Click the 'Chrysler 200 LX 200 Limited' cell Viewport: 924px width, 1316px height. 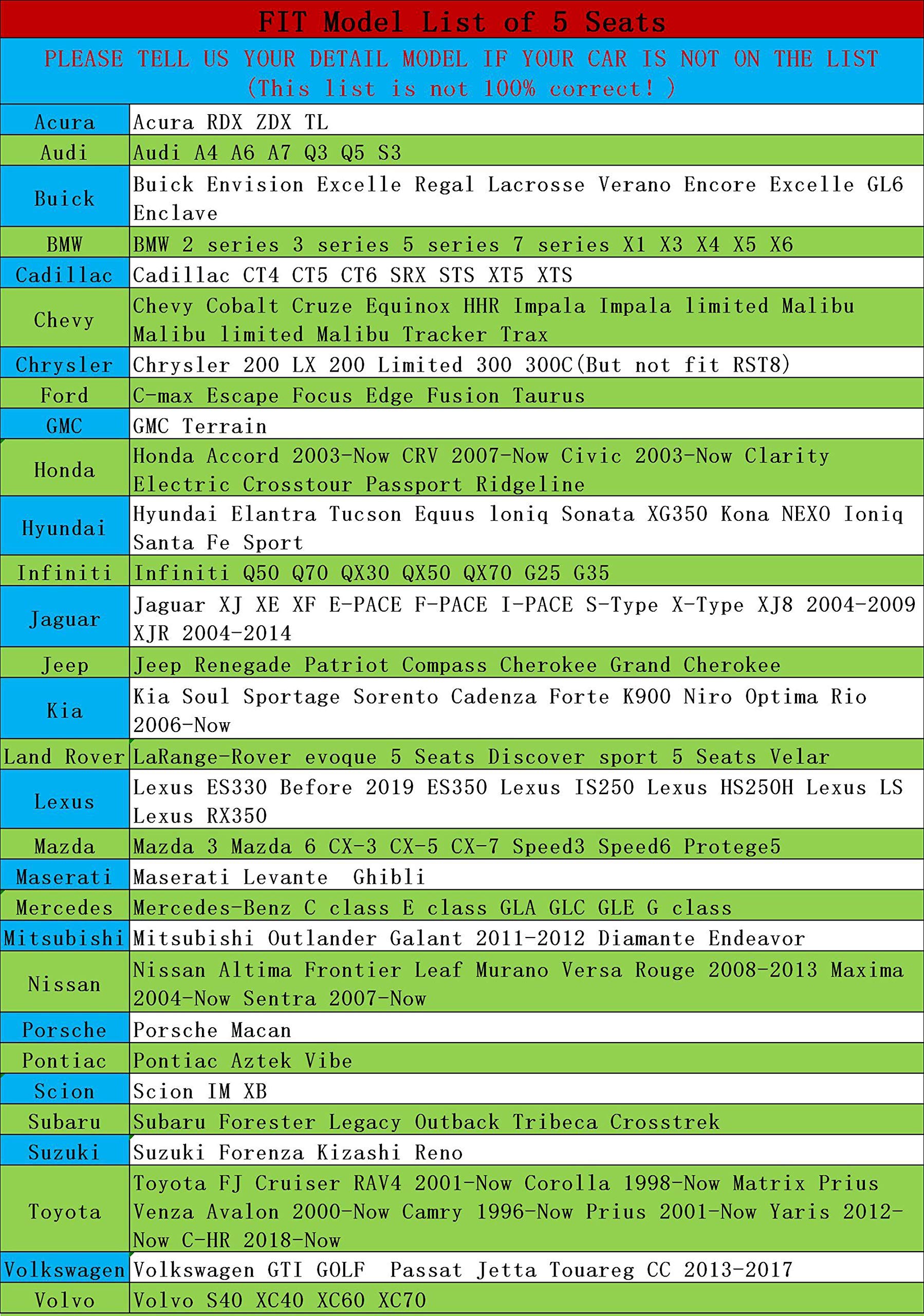(526, 362)
